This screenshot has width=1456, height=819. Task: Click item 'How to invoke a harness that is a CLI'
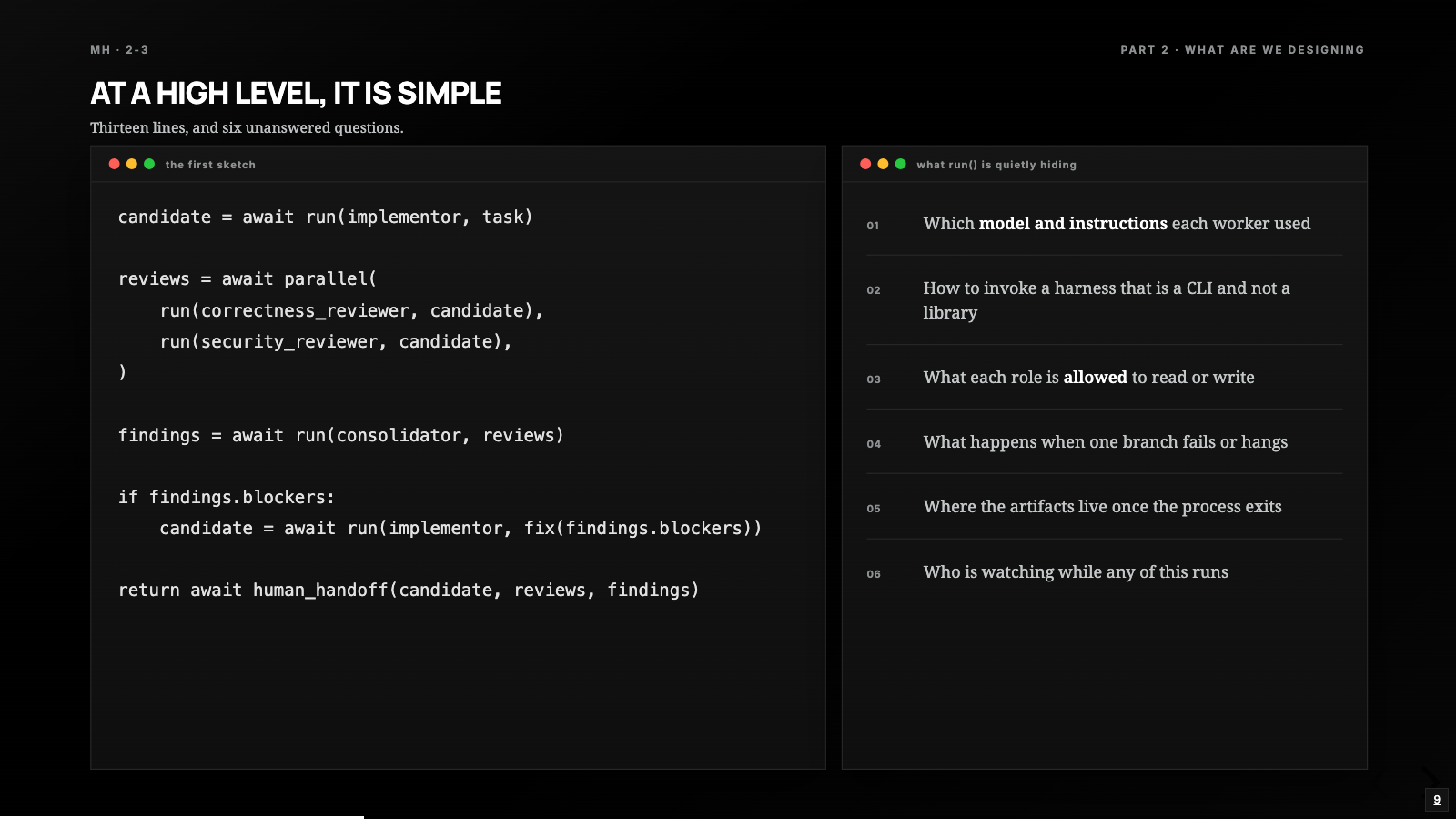[1107, 299]
